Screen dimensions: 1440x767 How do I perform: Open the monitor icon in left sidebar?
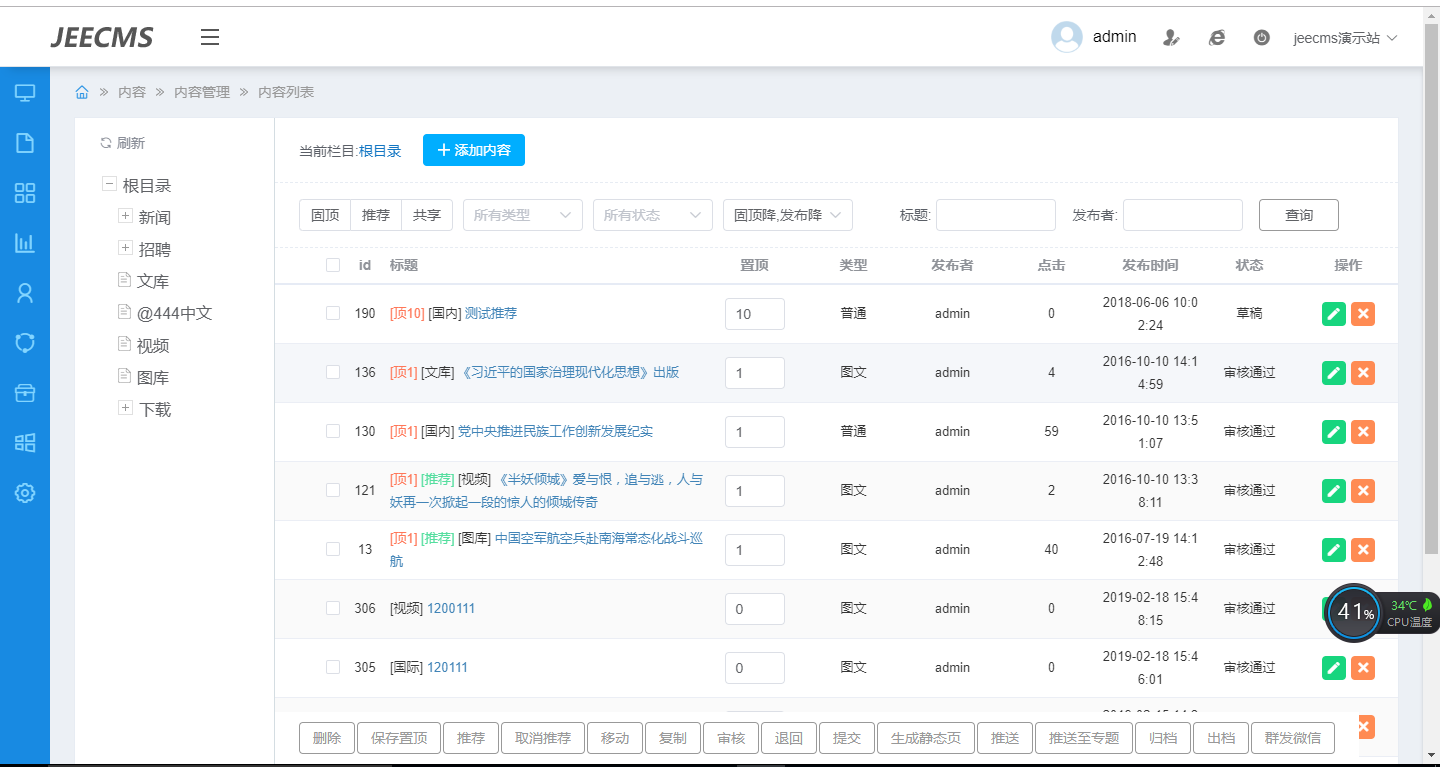[x=25, y=93]
